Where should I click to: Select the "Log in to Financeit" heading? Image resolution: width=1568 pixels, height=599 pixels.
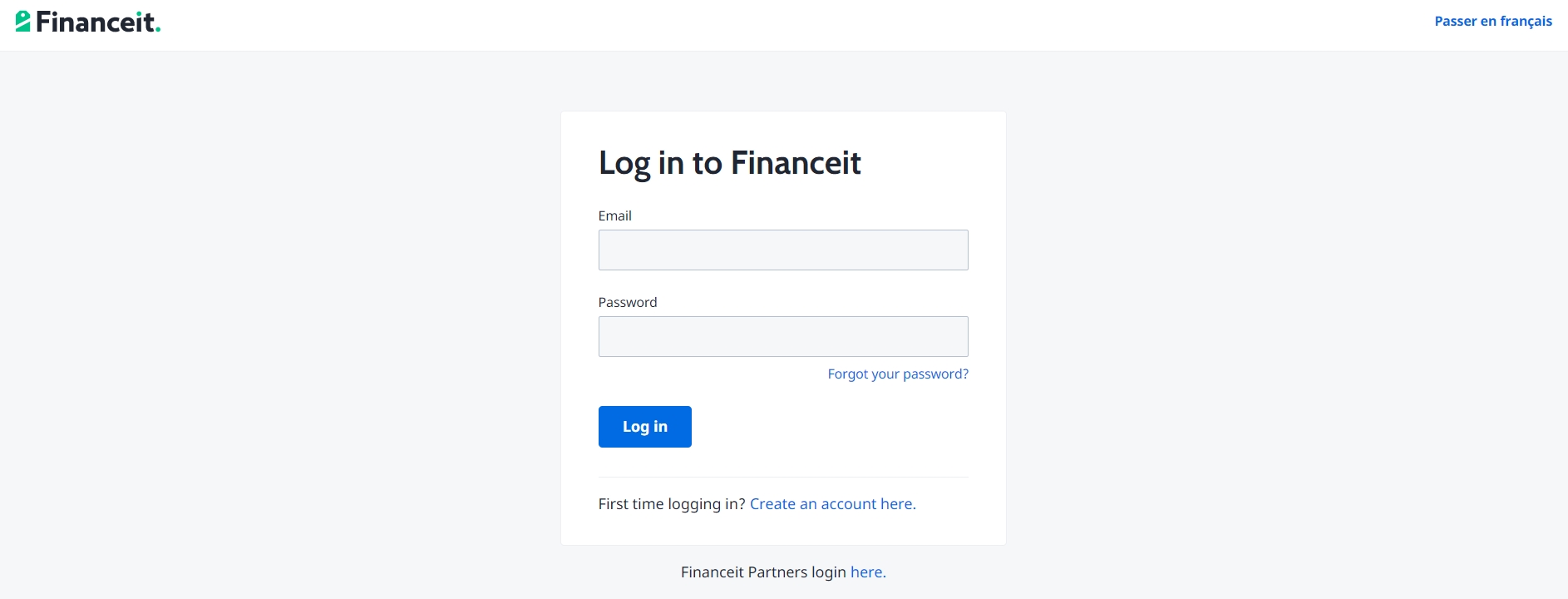(x=729, y=163)
